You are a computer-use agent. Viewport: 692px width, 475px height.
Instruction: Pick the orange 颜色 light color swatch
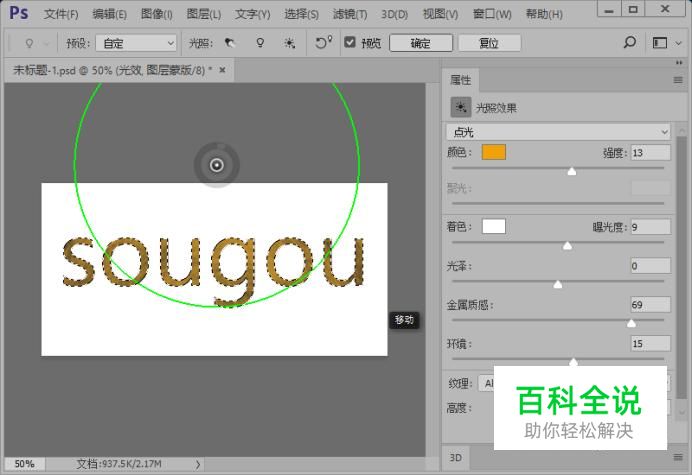click(x=494, y=152)
